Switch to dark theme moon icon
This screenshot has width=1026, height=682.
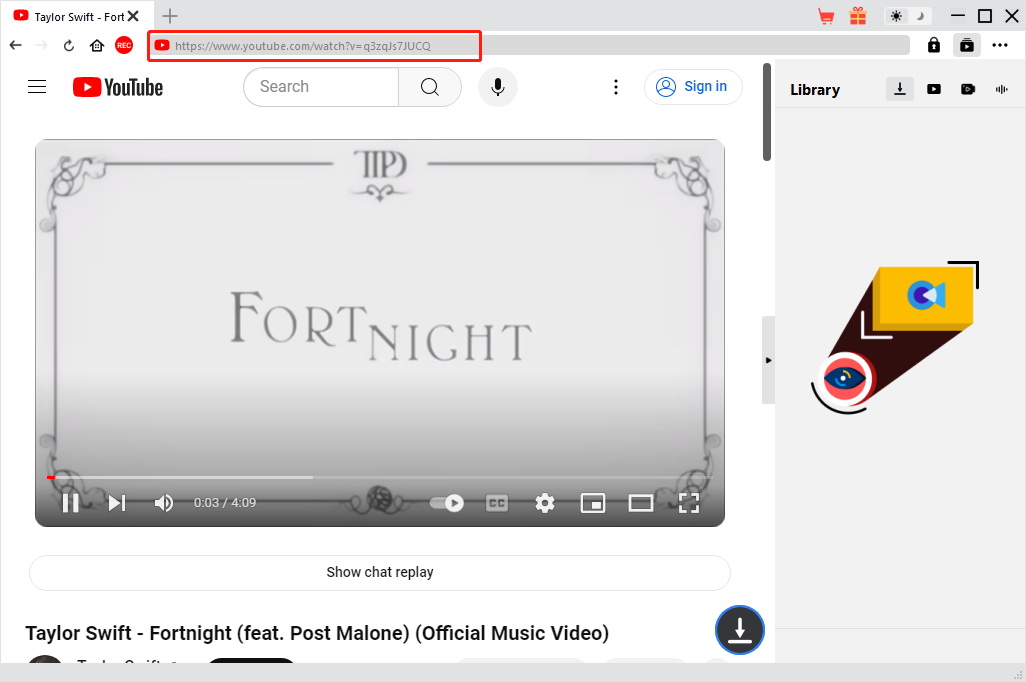click(x=920, y=16)
